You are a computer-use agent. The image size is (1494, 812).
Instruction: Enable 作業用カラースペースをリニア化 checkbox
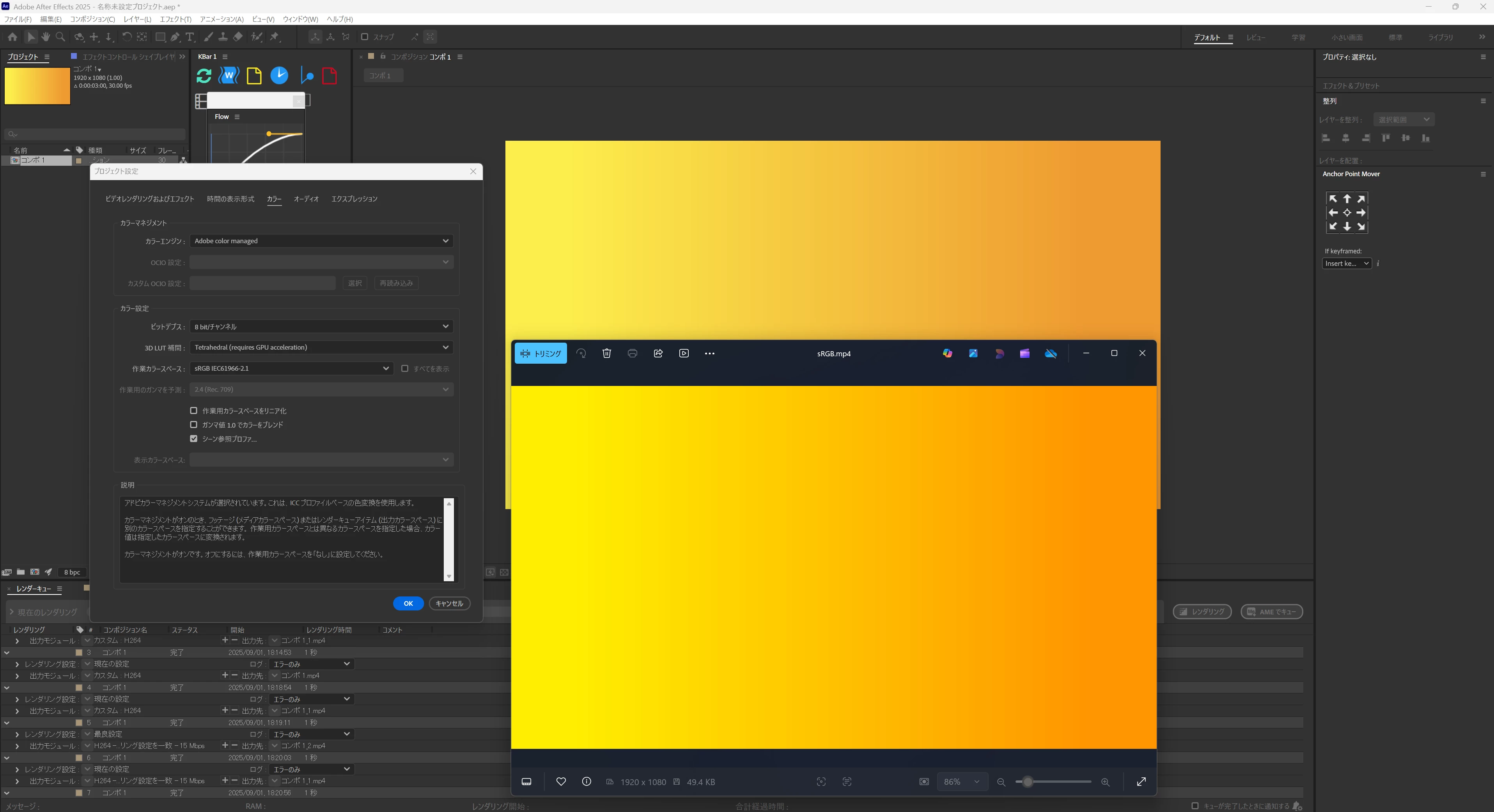pos(194,410)
